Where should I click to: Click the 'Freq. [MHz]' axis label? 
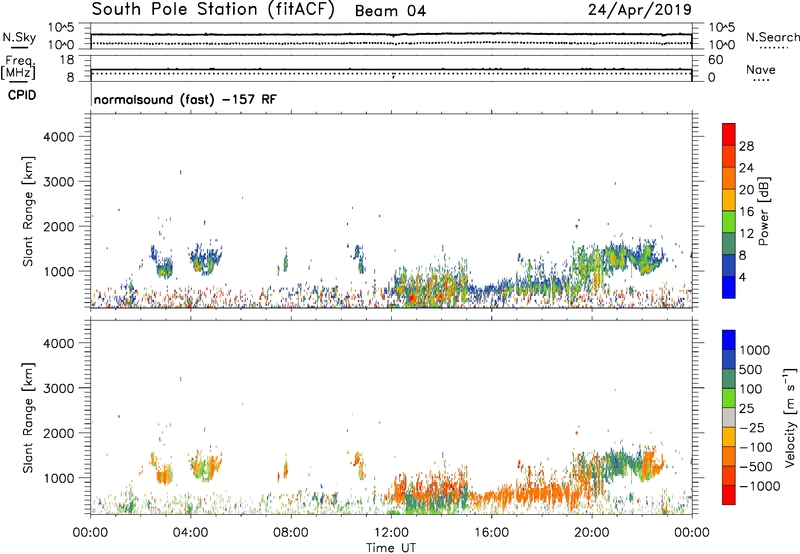(x=18, y=68)
